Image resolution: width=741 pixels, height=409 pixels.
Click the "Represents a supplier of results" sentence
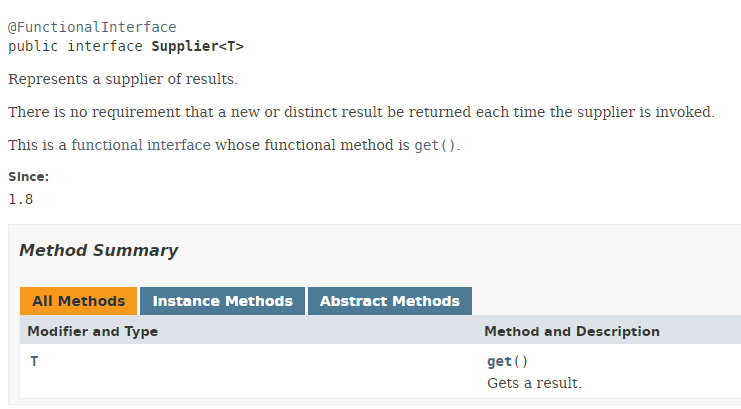click(122, 79)
